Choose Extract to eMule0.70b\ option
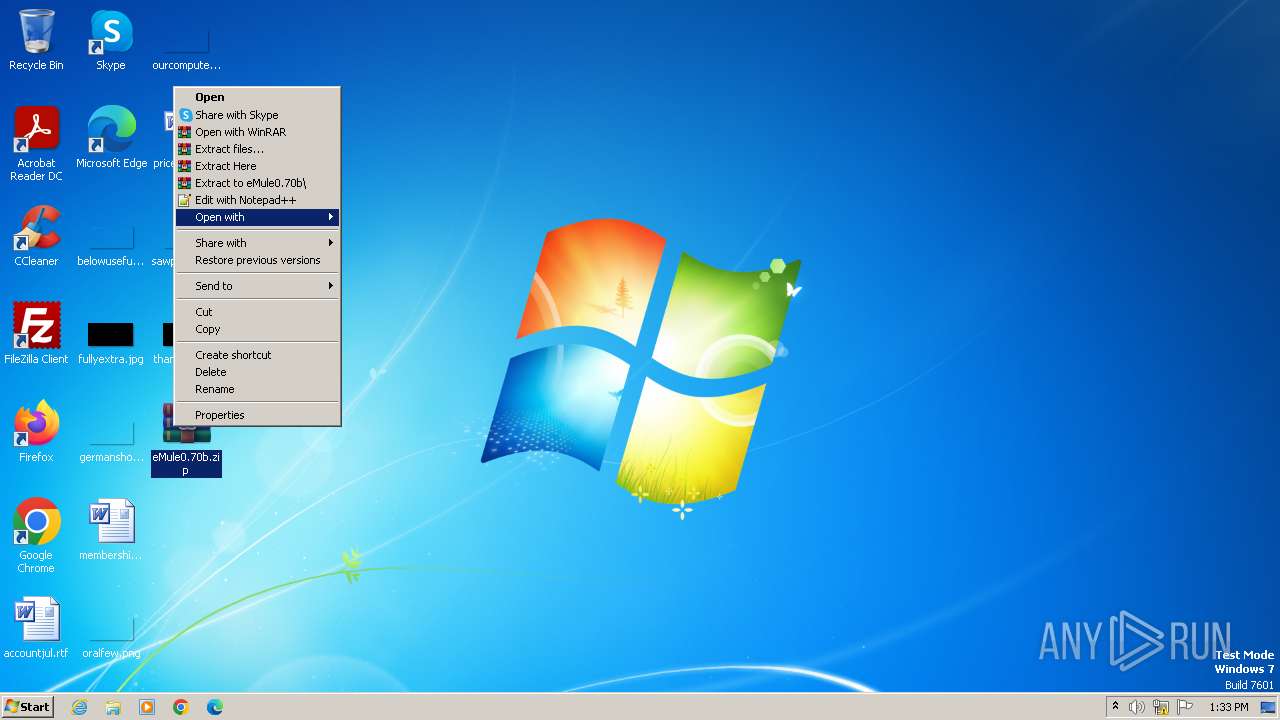 258,183
